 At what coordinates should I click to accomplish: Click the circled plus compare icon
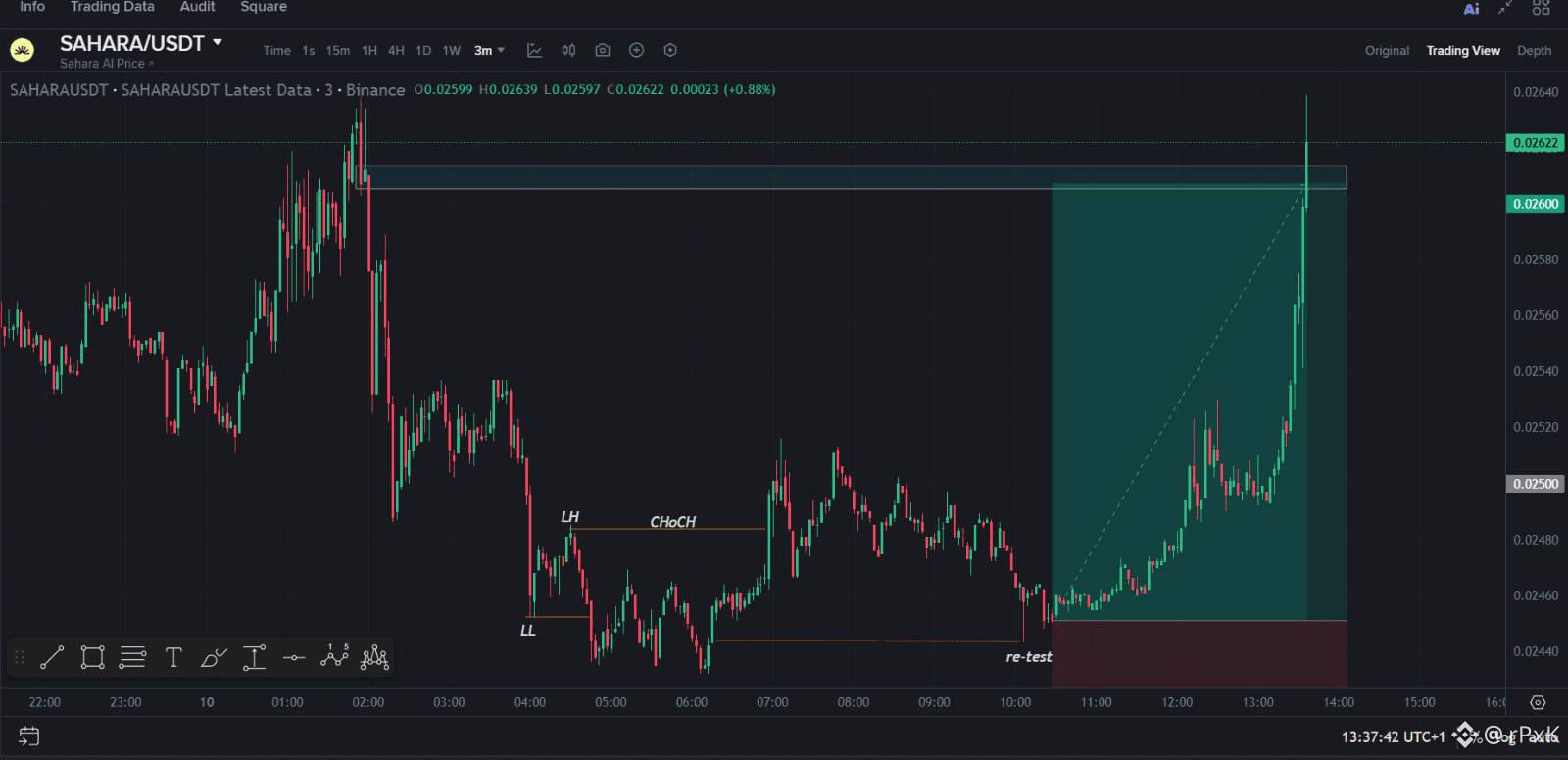(636, 50)
